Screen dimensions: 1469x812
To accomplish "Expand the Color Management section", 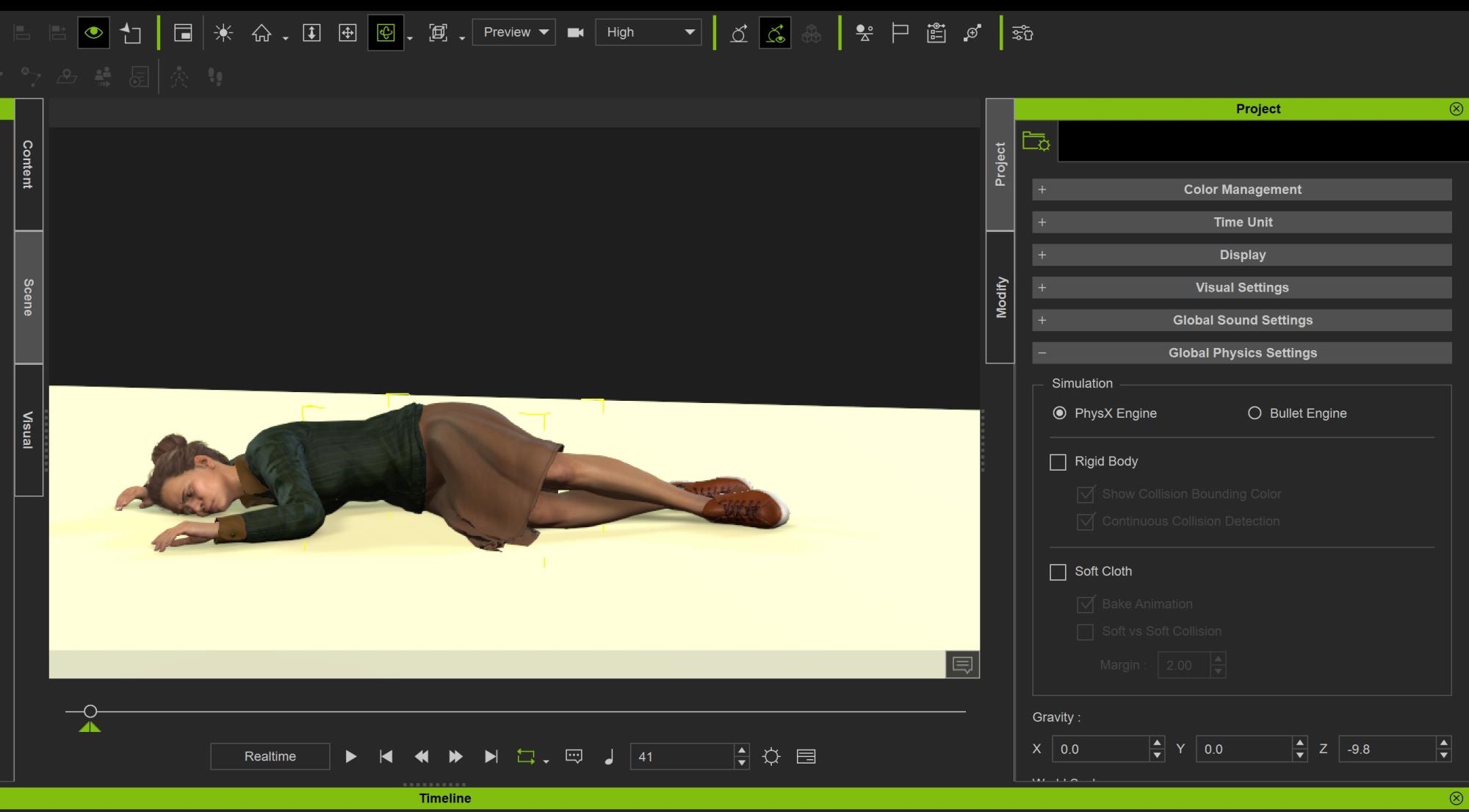I will [1242, 189].
